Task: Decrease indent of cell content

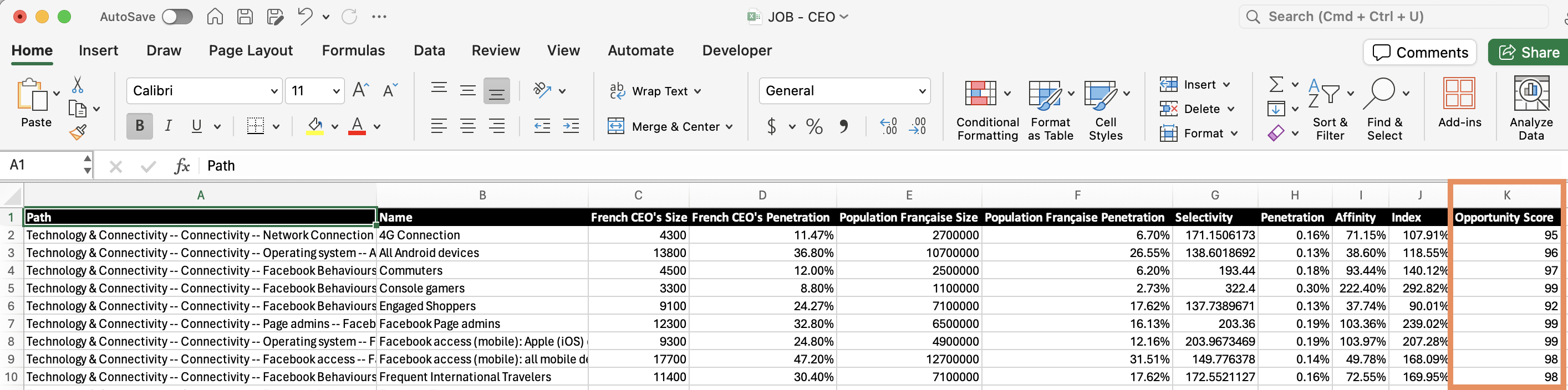Action: 542,126
